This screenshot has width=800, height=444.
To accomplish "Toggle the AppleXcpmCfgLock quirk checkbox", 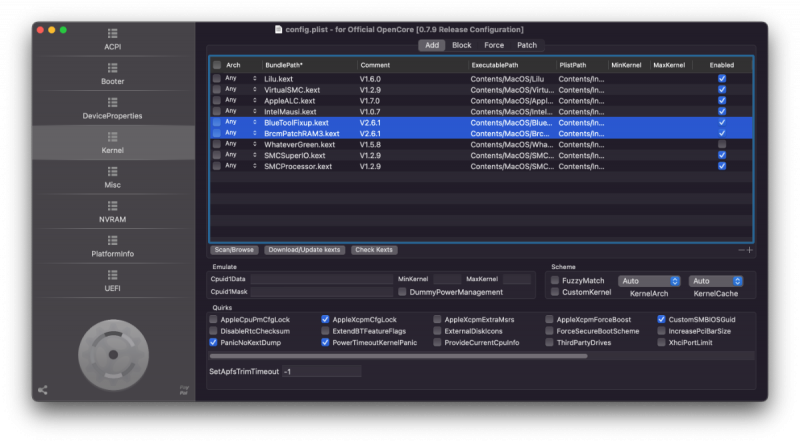I will [x=326, y=319].
